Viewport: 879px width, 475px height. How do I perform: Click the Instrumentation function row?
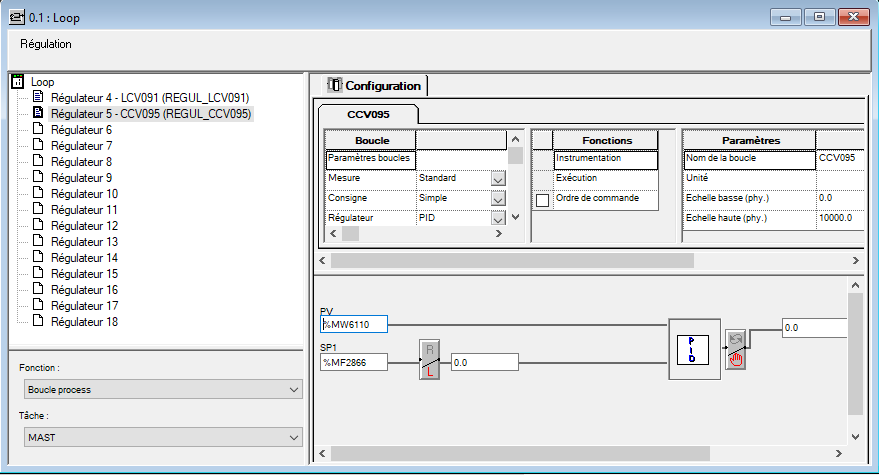coord(605,159)
